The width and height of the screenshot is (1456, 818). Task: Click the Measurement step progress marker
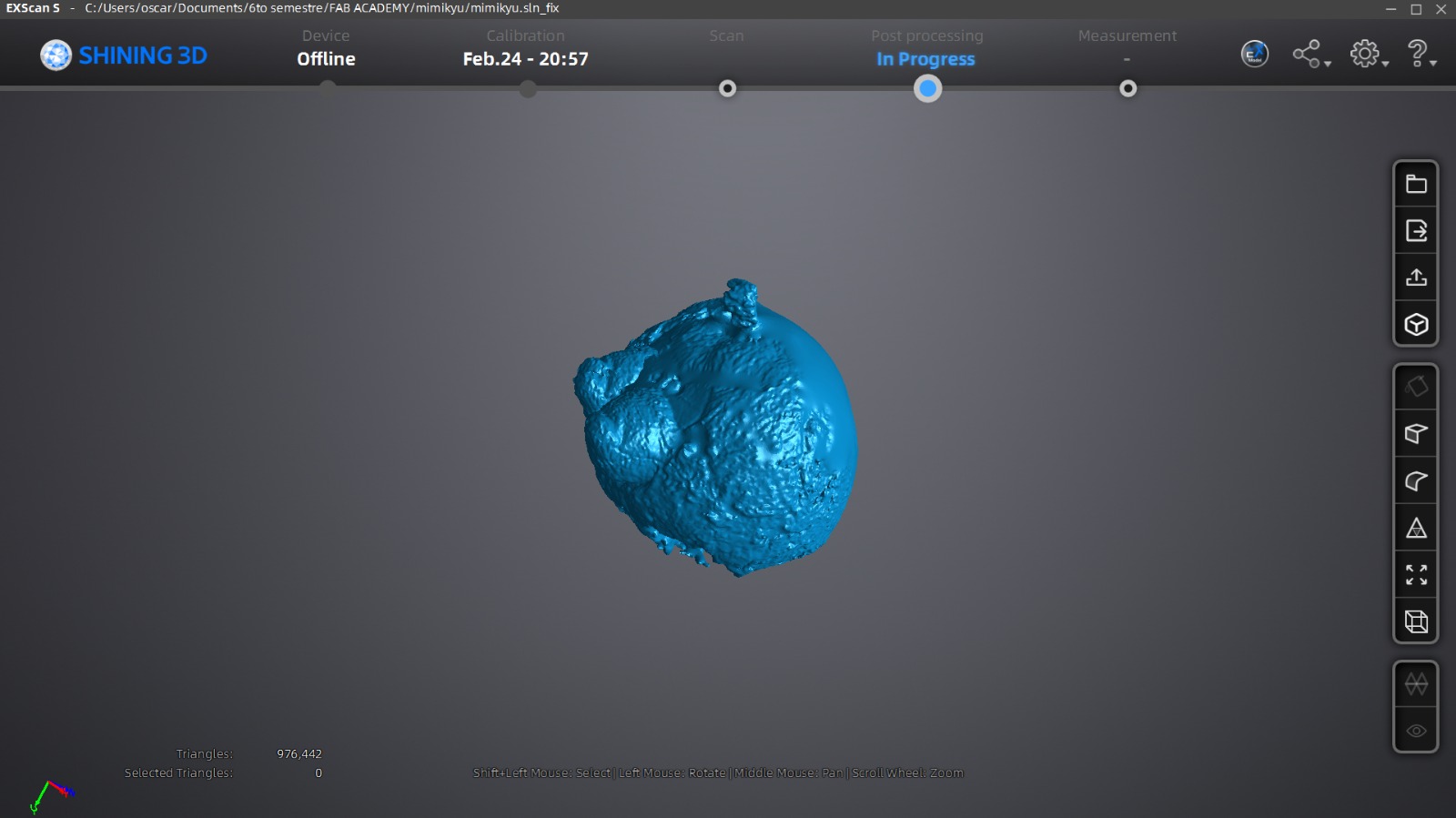(x=1127, y=88)
